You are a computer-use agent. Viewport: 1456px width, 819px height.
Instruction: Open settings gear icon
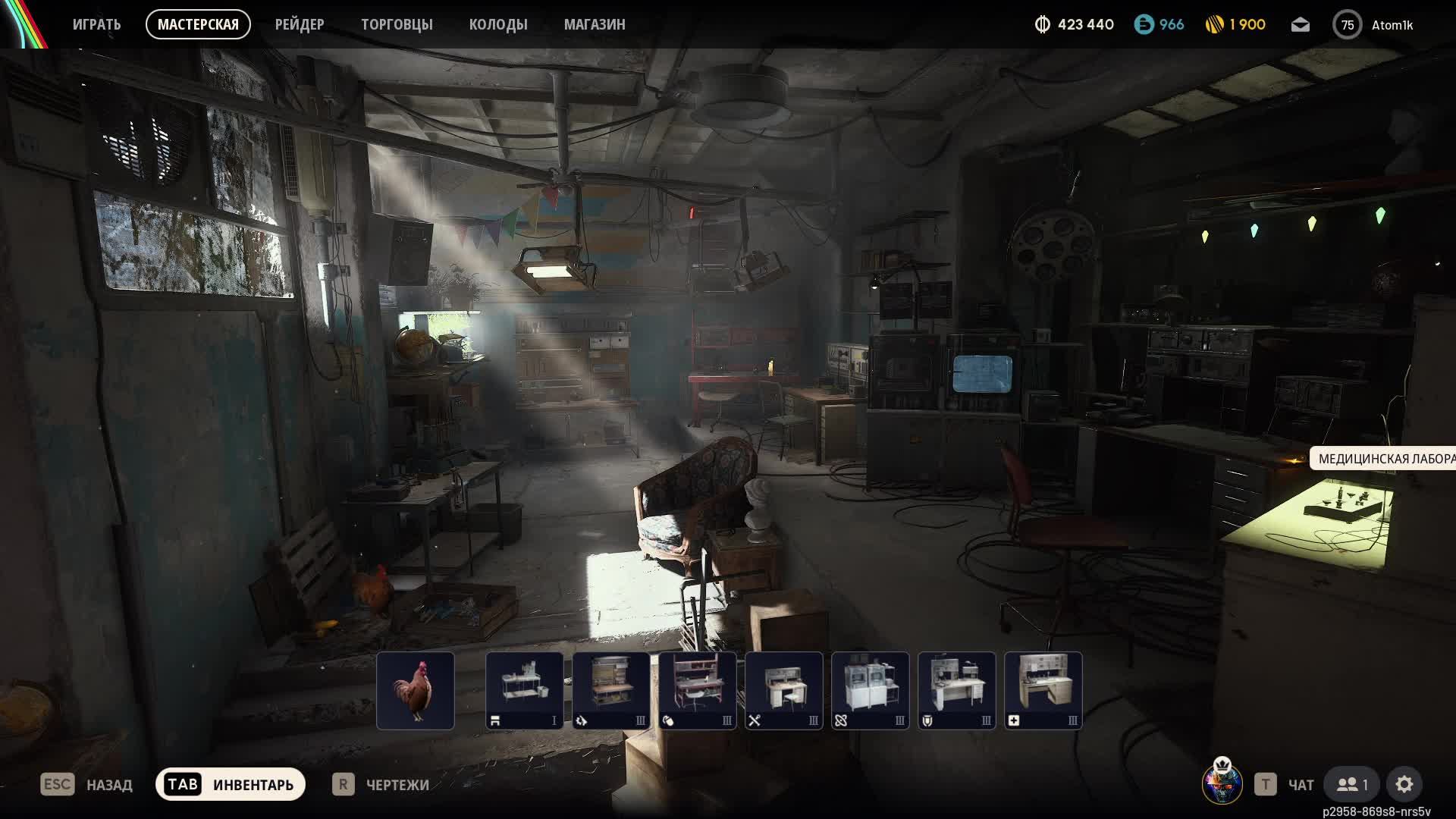(1404, 784)
